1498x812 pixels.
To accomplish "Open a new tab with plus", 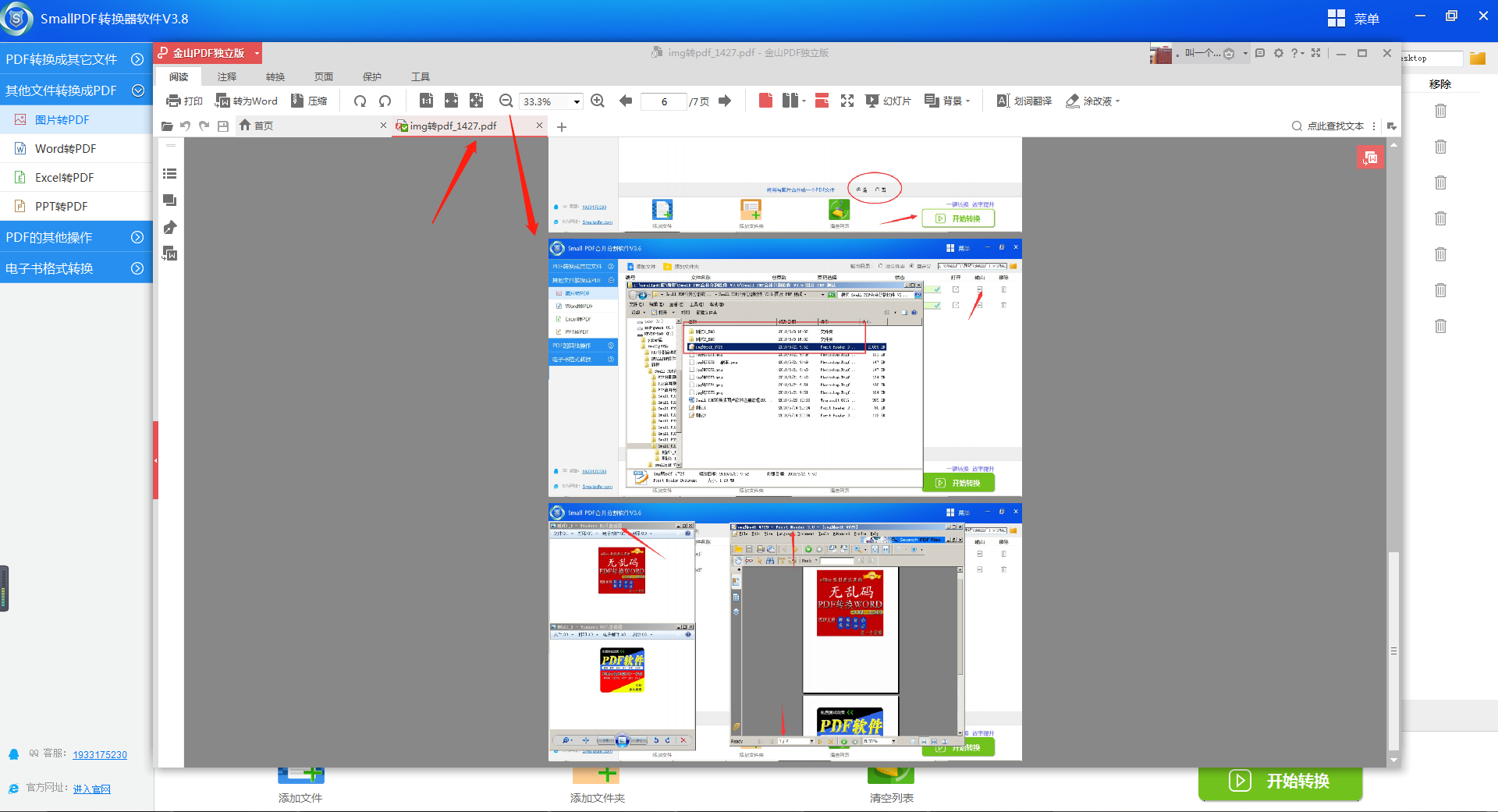I will coord(562,126).
